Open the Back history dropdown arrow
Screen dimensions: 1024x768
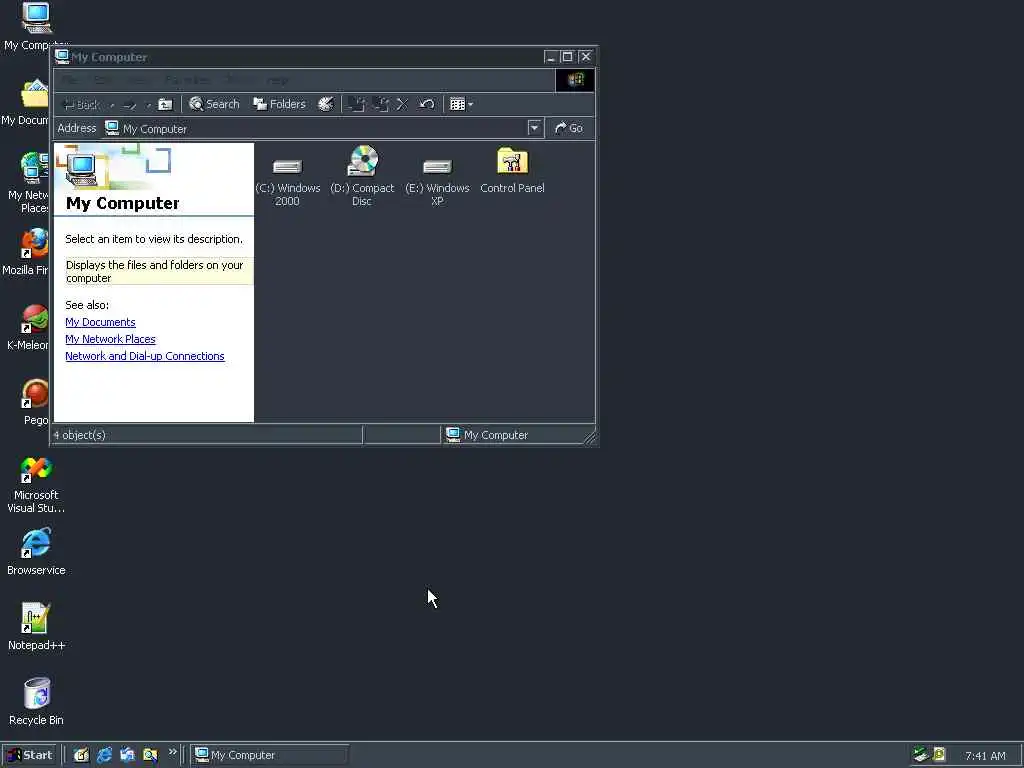point(112,104)
